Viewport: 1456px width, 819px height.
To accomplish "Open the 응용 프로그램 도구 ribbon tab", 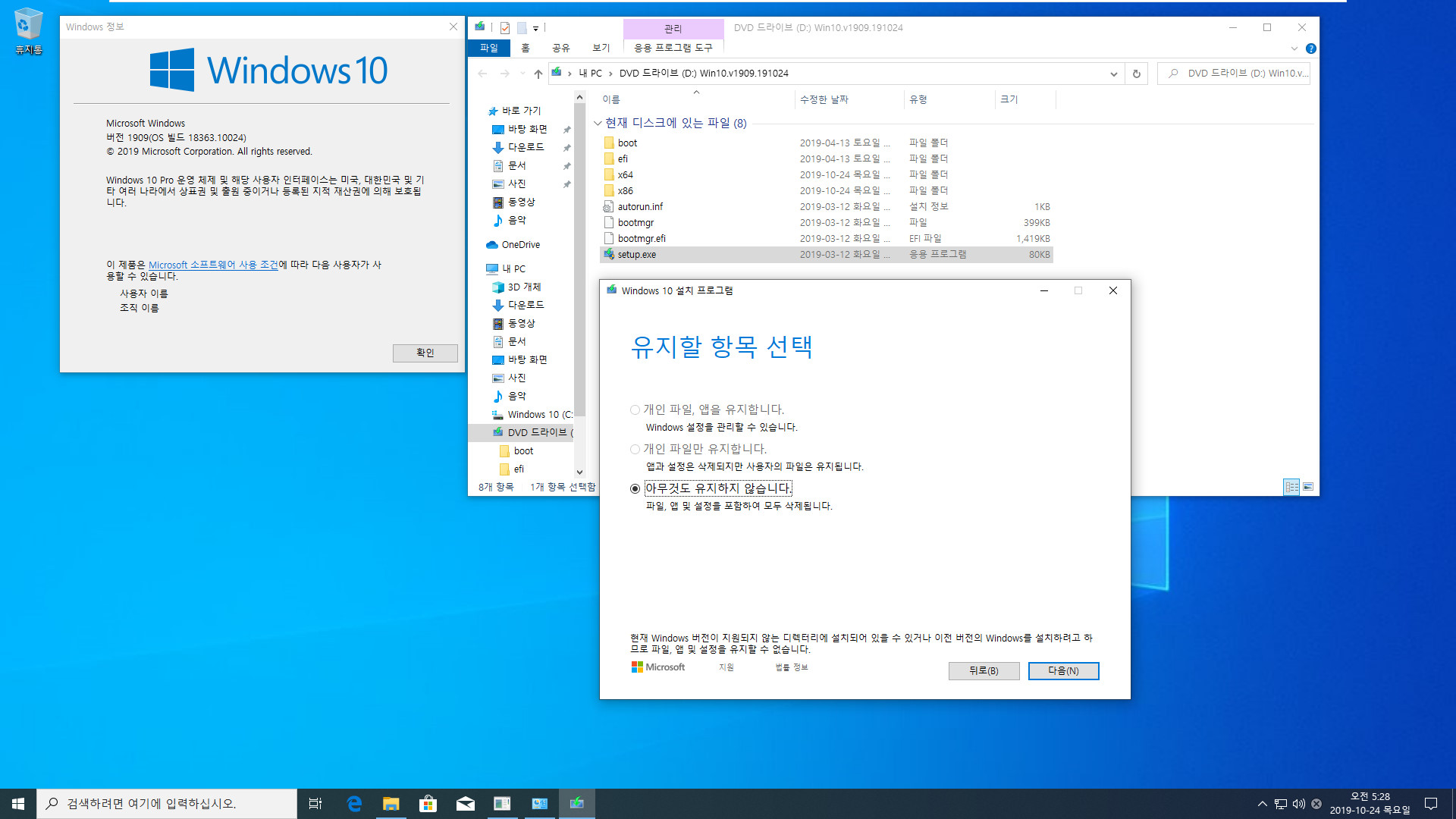I will click(x=673, y=48).
